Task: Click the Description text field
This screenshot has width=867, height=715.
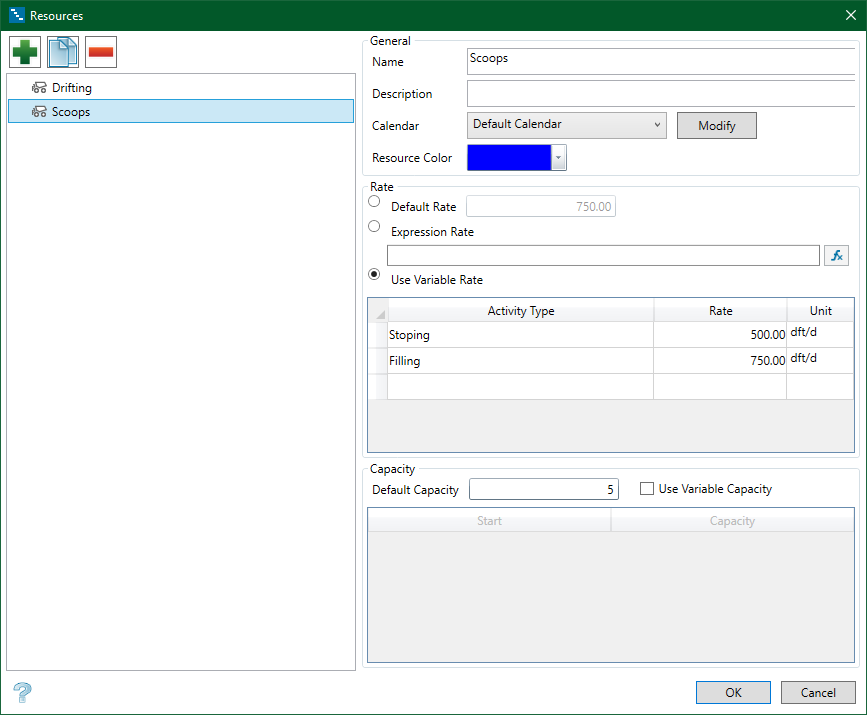Action: point(662,94)
